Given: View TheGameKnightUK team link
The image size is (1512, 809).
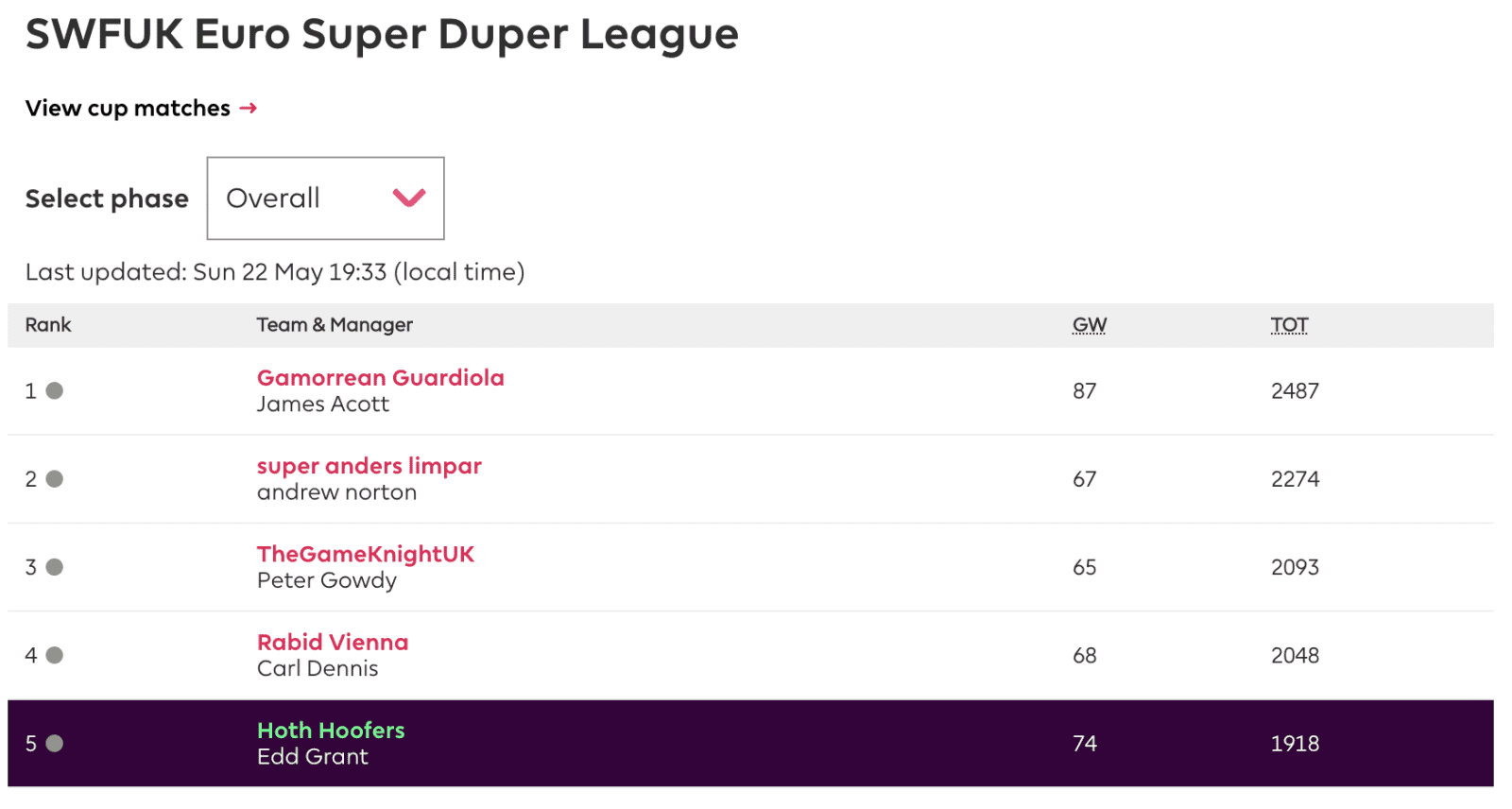Looking at the screenshot, I should tap(365, 554).
